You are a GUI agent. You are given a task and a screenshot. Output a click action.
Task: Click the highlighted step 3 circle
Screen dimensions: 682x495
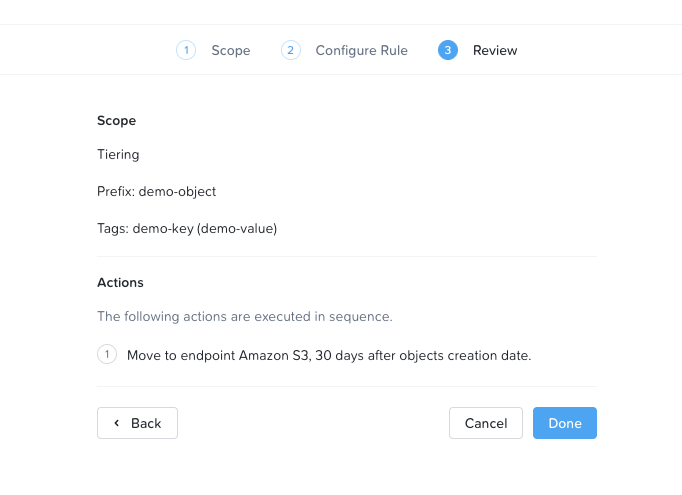[448, 50]
